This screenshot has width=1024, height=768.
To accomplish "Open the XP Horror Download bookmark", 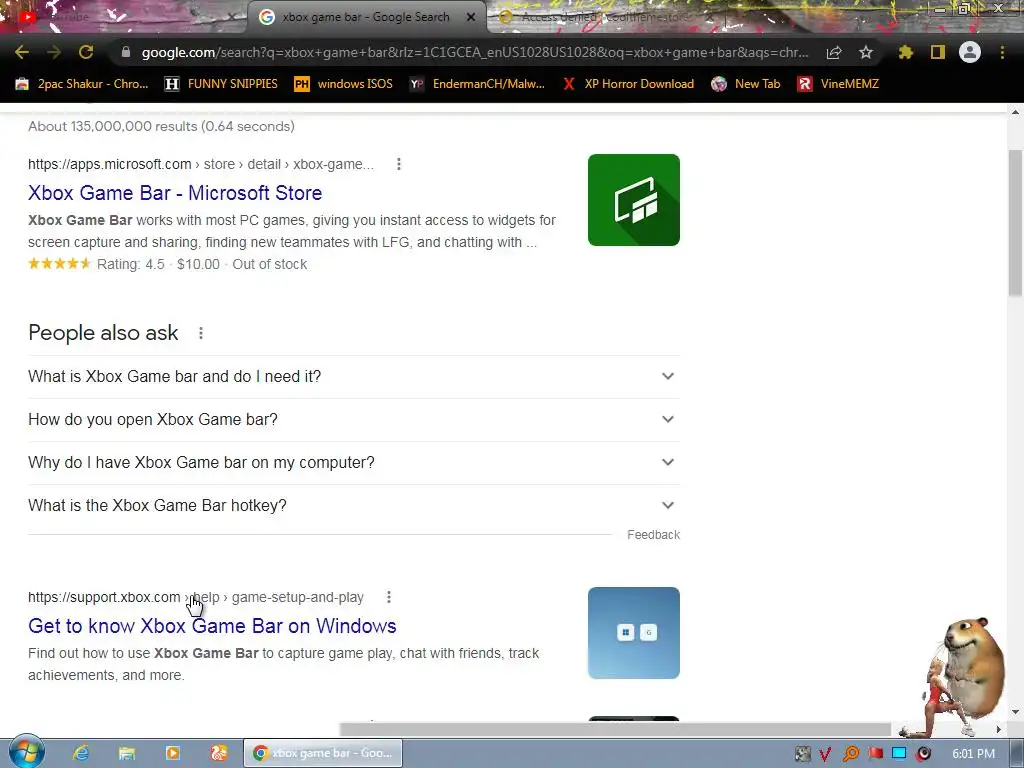I will [628, 84].
